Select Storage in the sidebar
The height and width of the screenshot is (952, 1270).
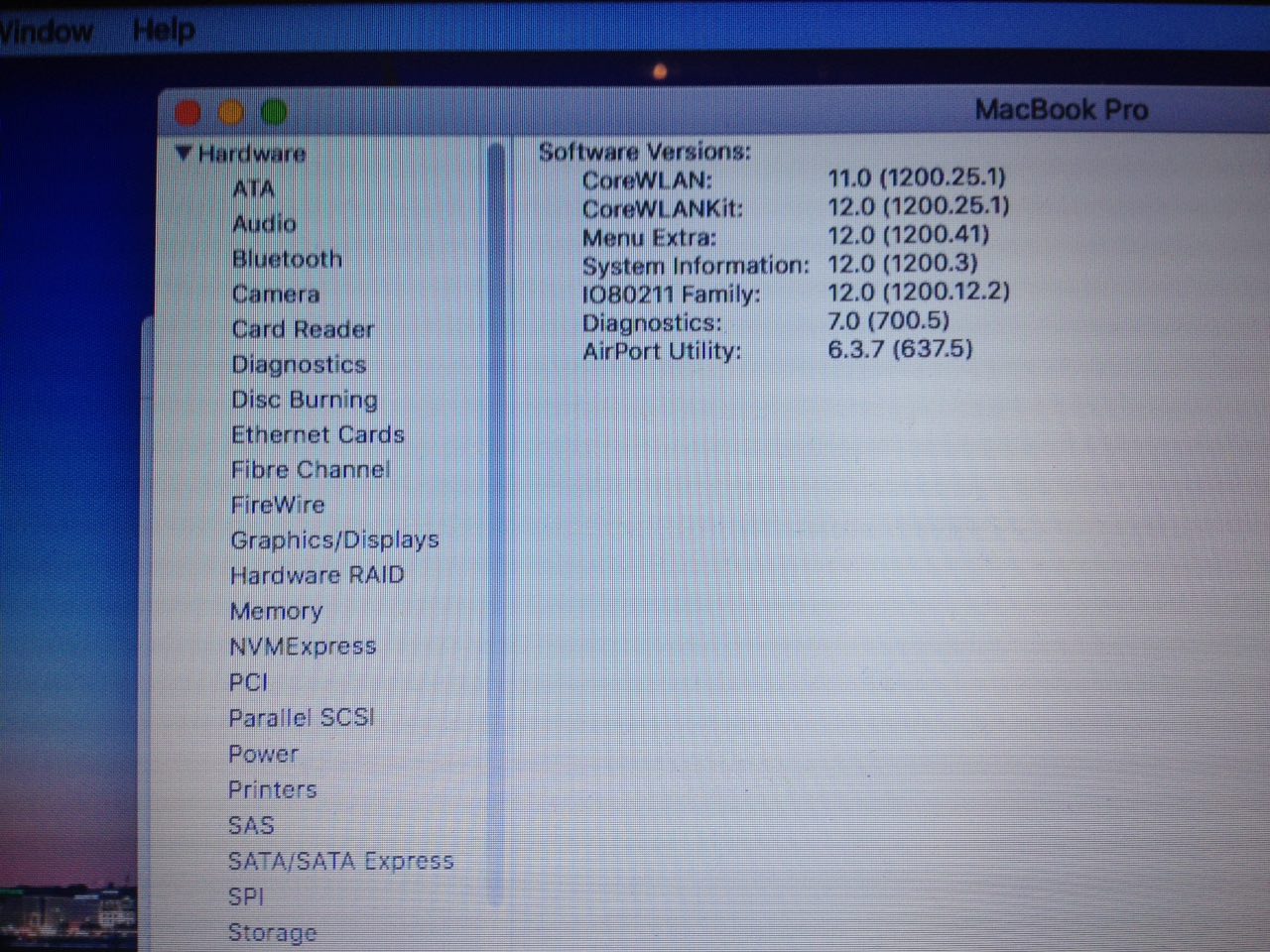click(273, 932)
